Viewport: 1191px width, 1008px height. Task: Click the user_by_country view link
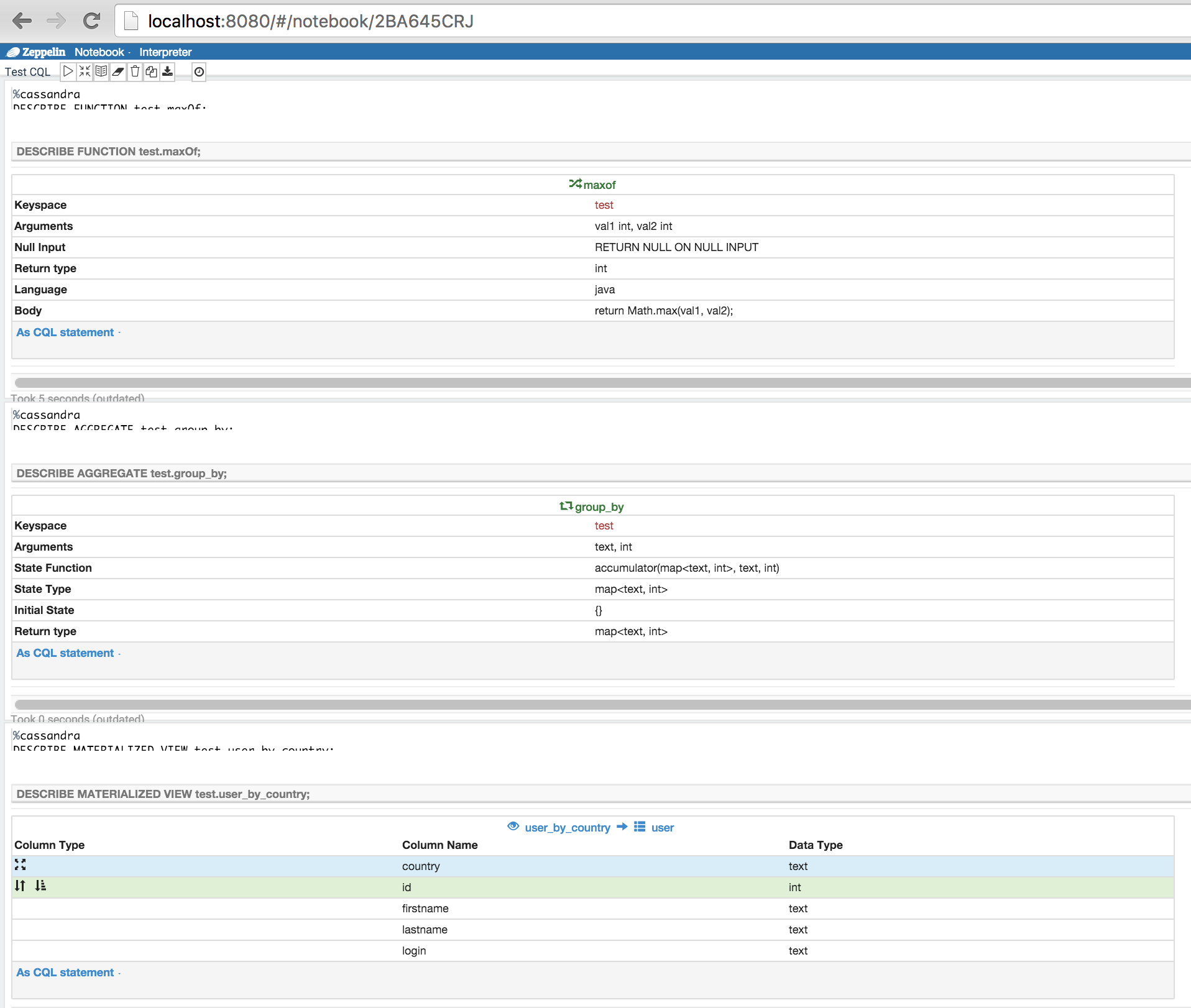tap(567, 828)
